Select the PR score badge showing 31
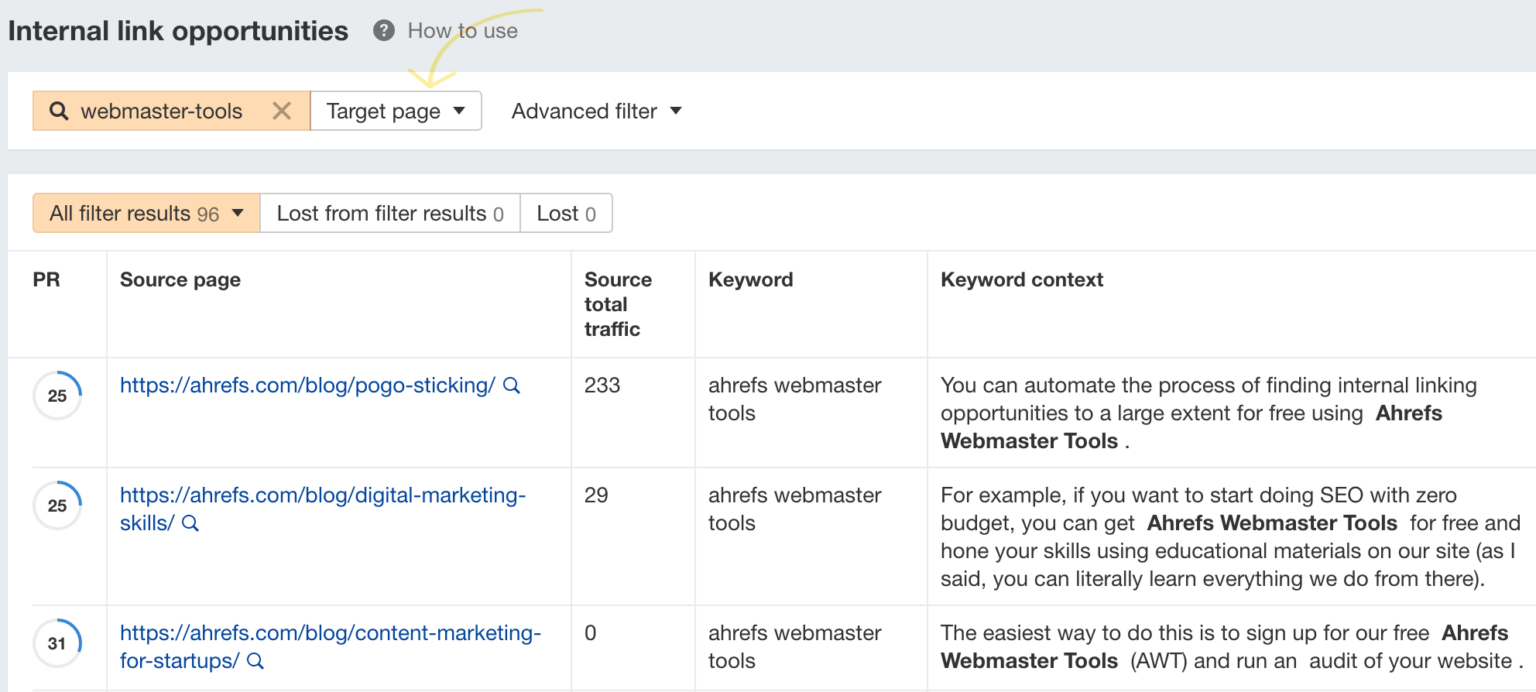Screen dimensions: 1536x692 tap(57, 643)
